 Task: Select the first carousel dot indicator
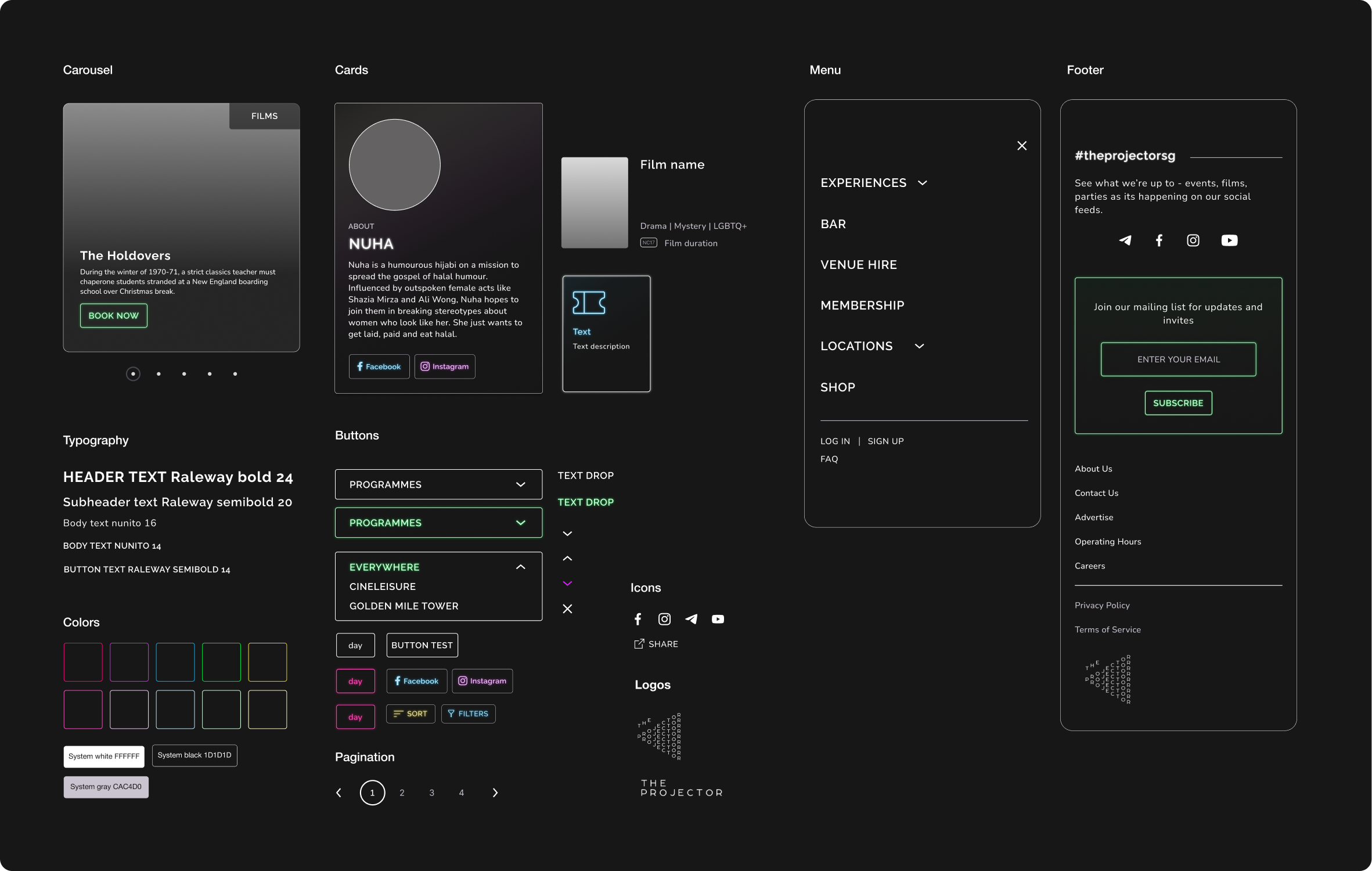coord(133,374)
